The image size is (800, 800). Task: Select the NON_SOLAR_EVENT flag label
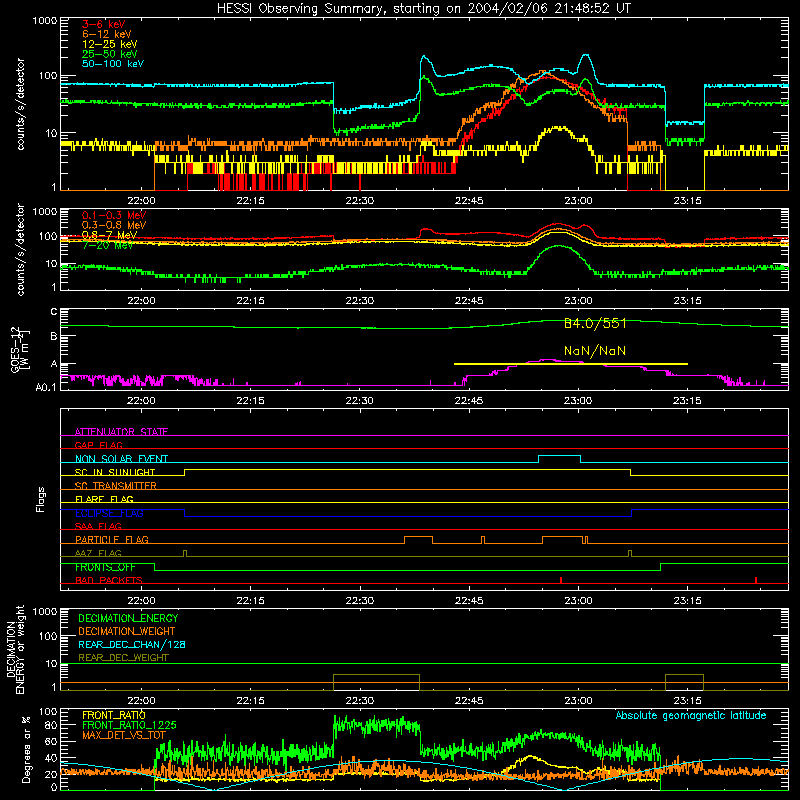tap(121, 459)
